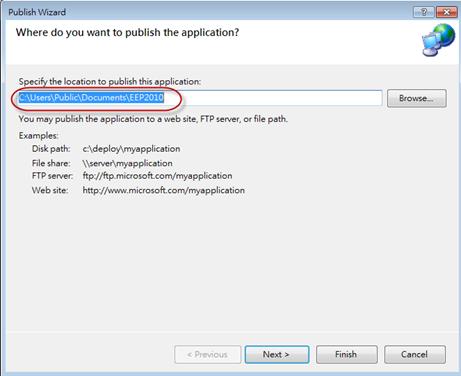Click the File share example \\server\myapplication
This screenshot has height=376, width=461.
click(127, 163)
